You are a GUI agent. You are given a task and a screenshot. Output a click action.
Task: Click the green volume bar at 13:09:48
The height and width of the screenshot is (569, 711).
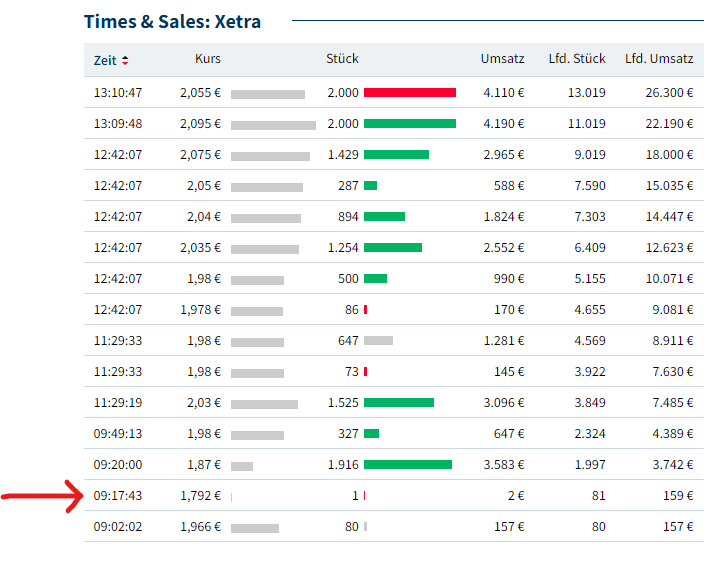coord(410,124)
